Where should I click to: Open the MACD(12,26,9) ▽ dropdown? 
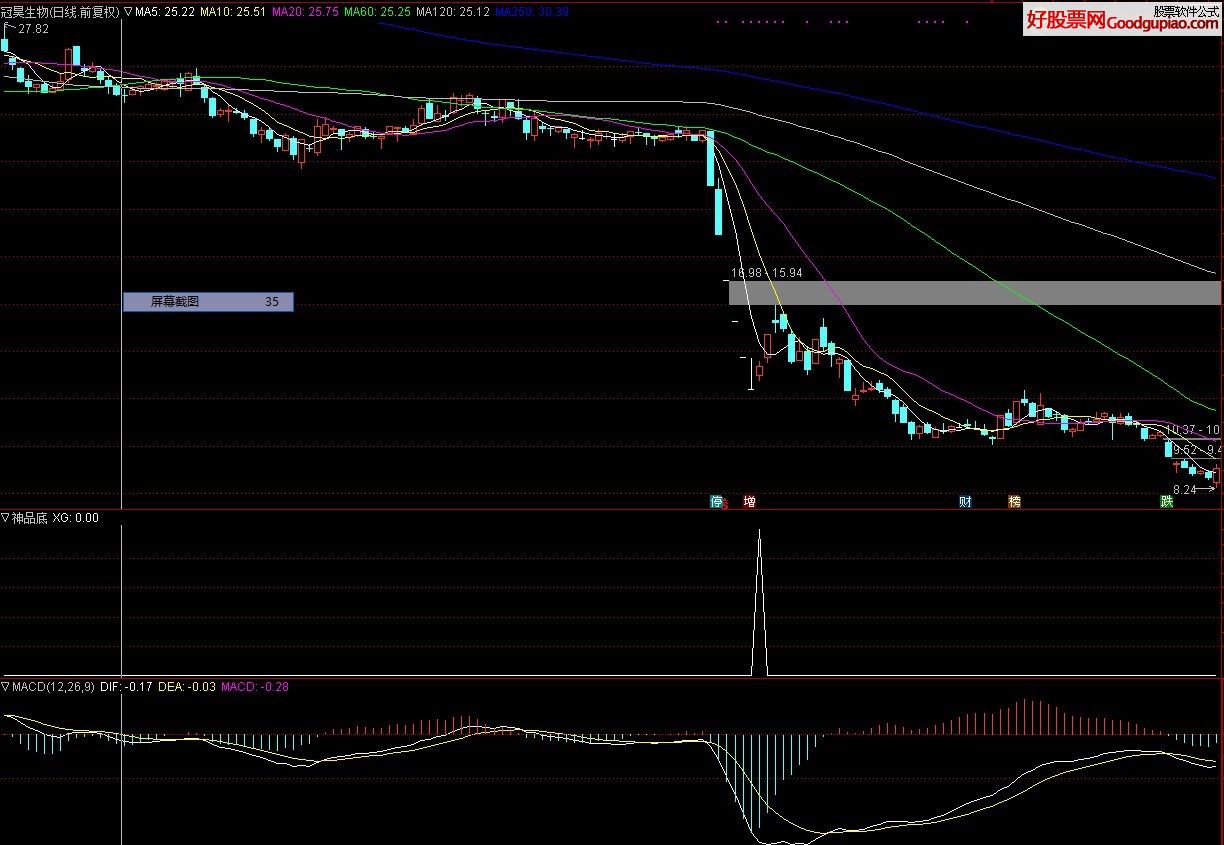pos(5,687)
